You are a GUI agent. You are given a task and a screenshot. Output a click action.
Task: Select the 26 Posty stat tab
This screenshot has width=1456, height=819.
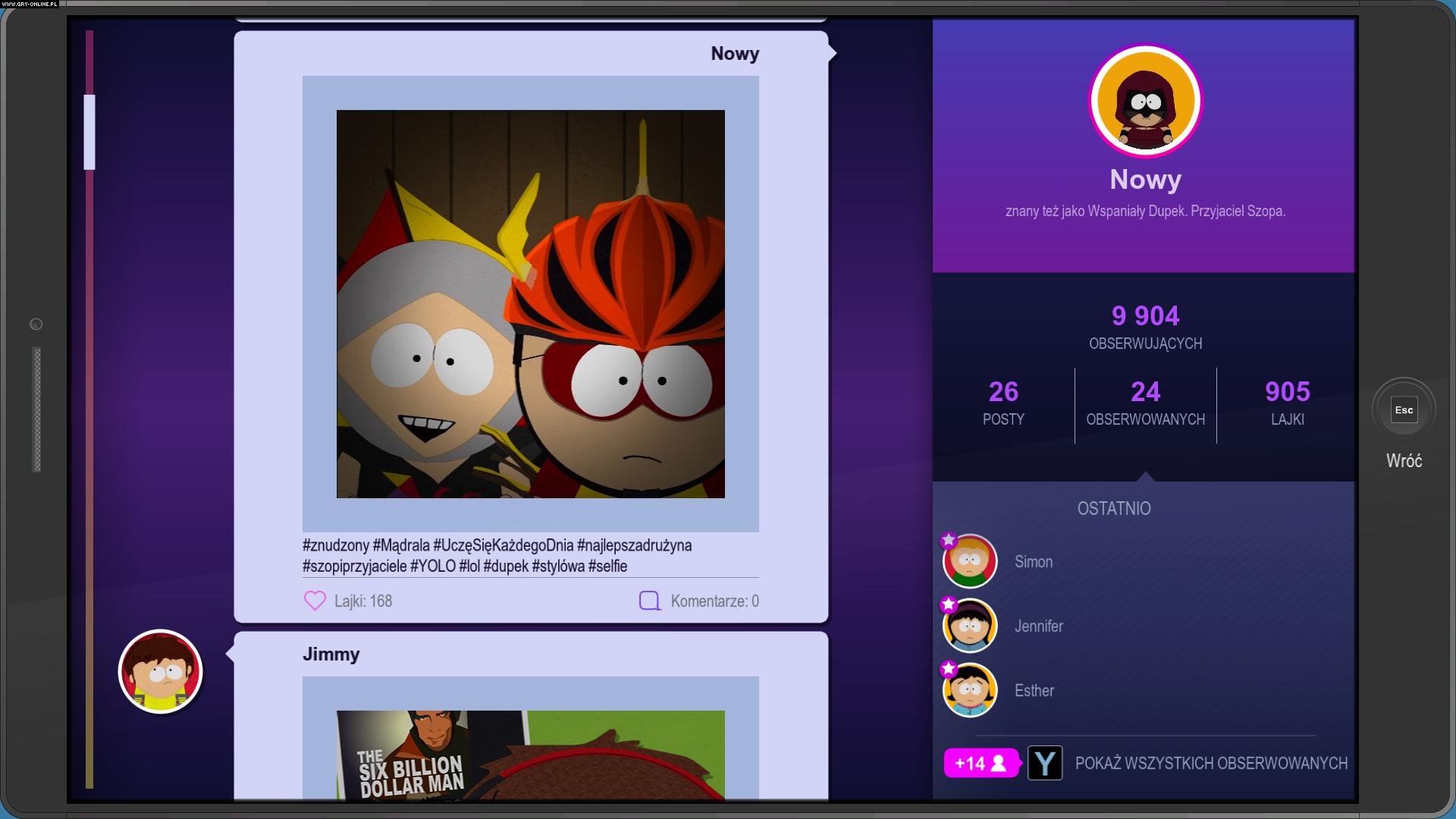(x=1003, y=404)
